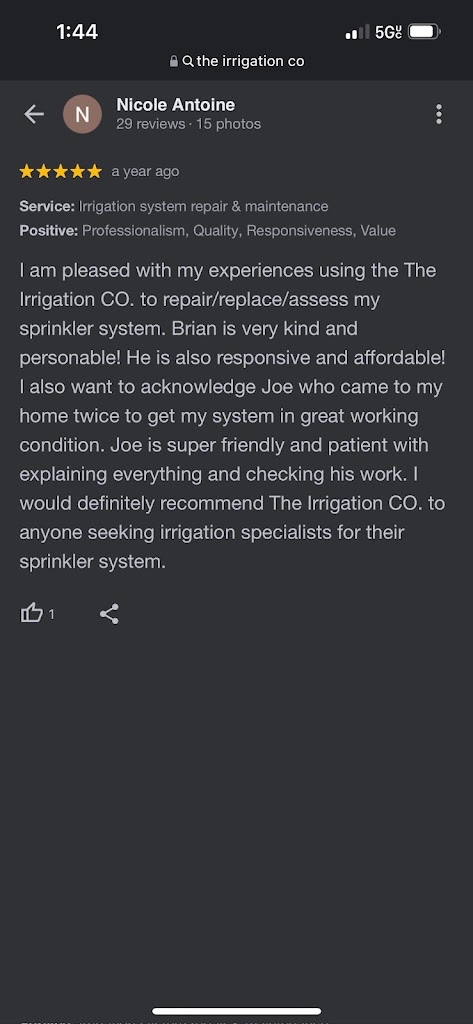Tap the lock icon in address bar
This screenshot has height=1024, width=473.
174,61
